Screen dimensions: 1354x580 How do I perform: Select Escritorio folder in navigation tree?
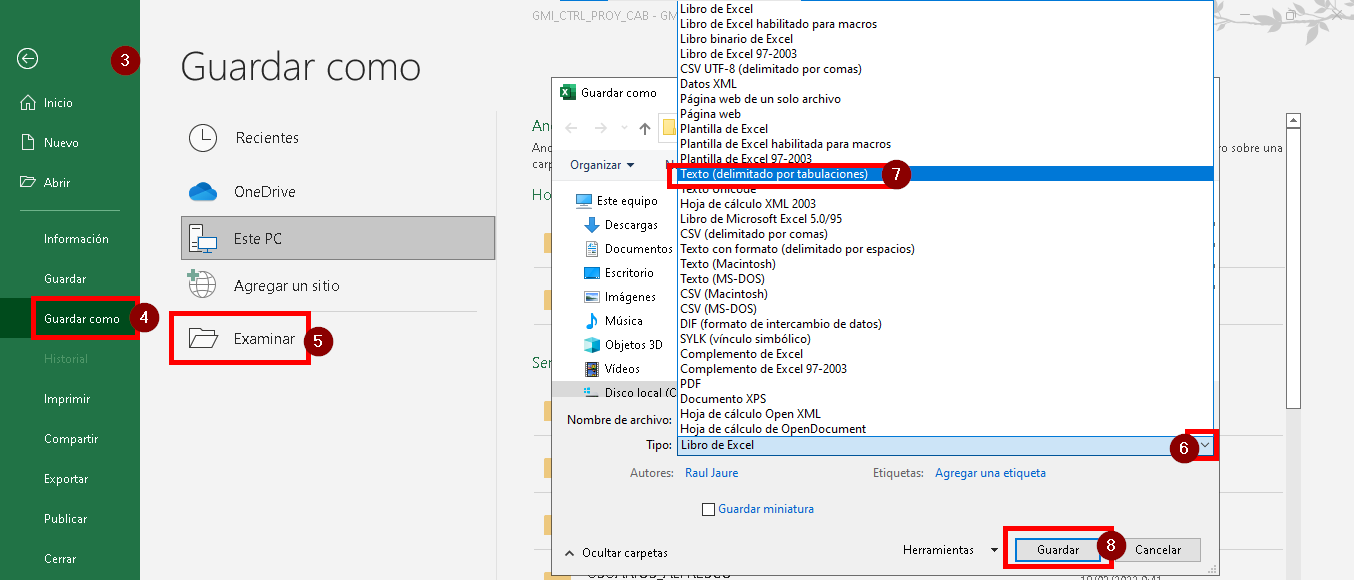[619, 273]
